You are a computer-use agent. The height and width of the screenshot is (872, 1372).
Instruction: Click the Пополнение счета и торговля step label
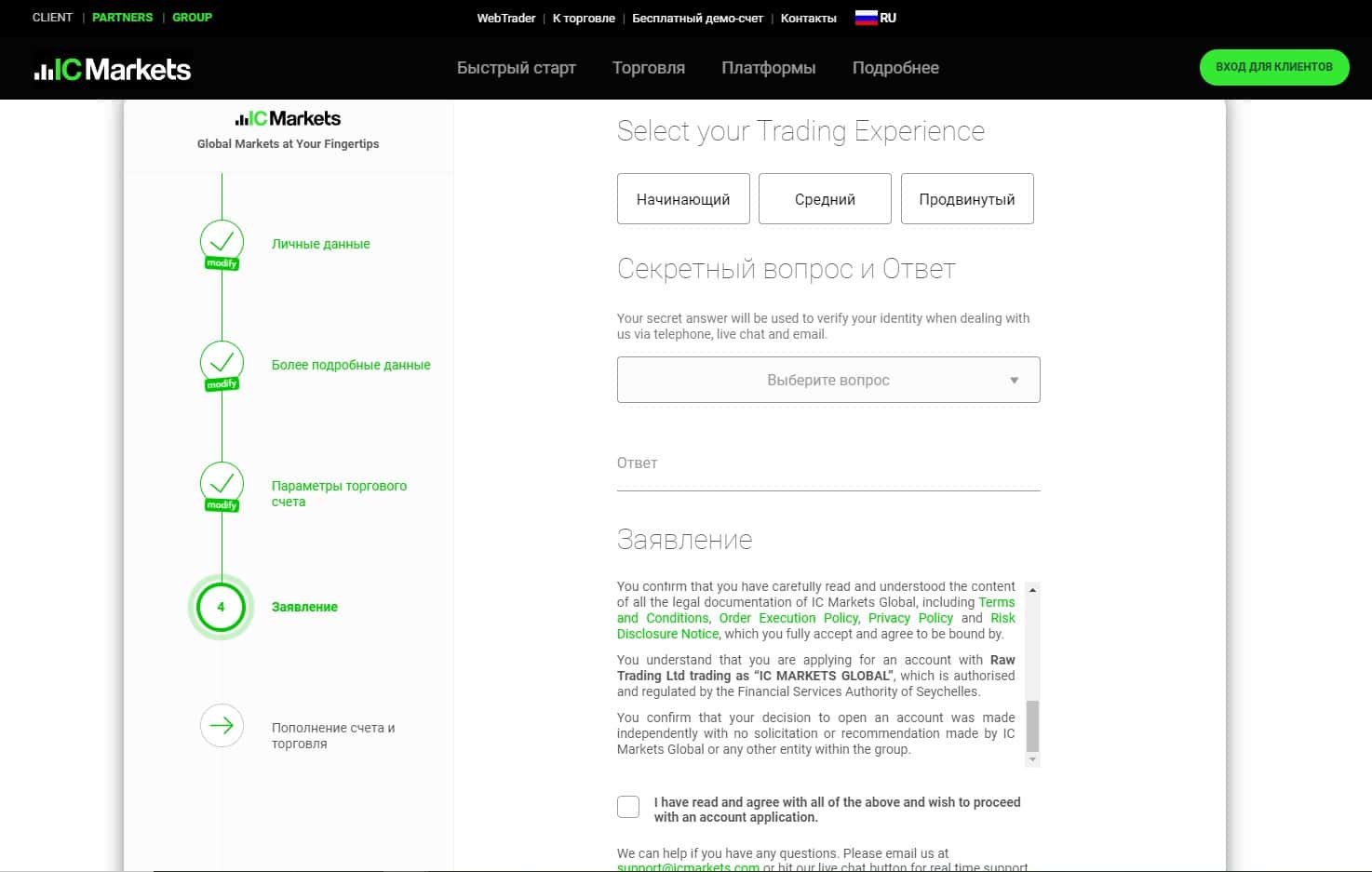[333, 735]
